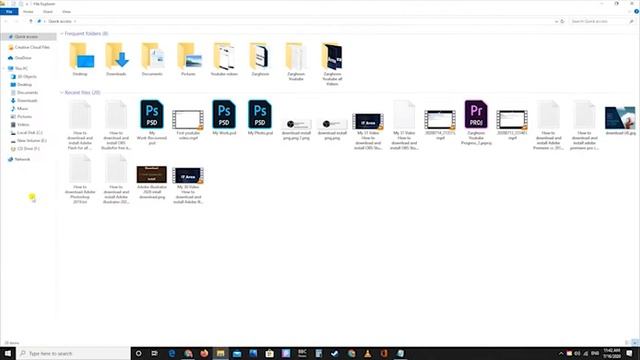Open the download (4).jpg image
The width and height of the screenshot is (640, 360).
(620, 120)
